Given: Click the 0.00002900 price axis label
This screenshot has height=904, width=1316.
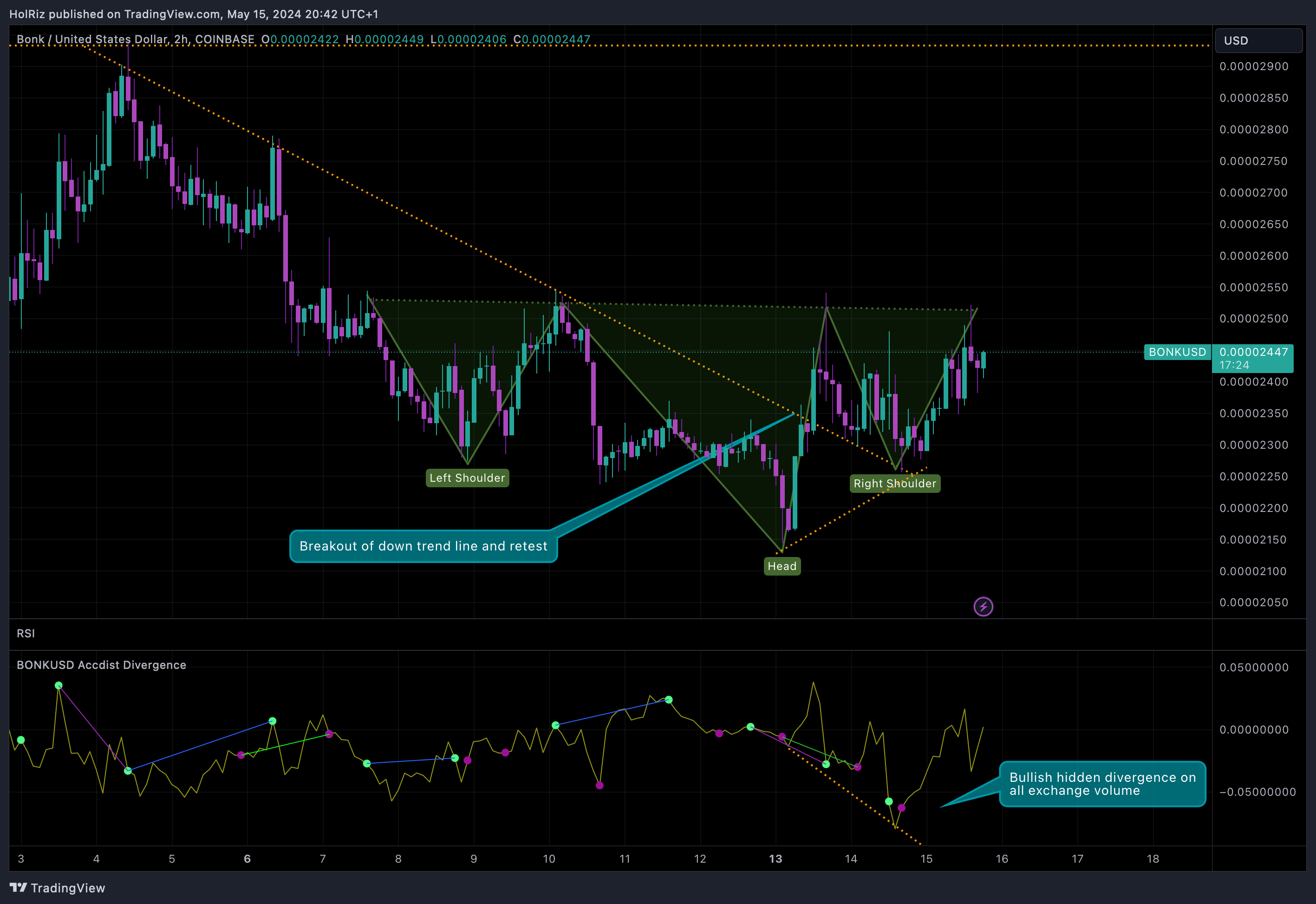Looking at the screenshot, I should (1254, 66).
